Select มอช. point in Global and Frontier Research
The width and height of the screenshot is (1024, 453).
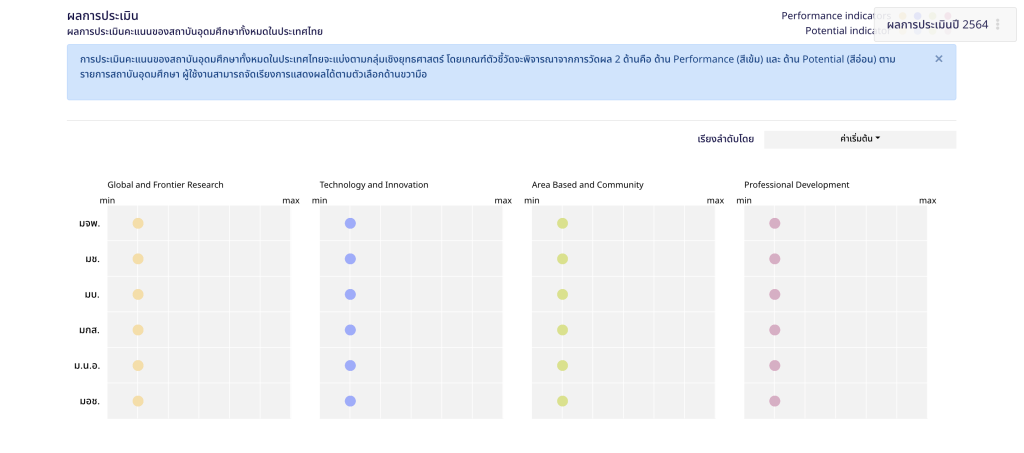138,401
